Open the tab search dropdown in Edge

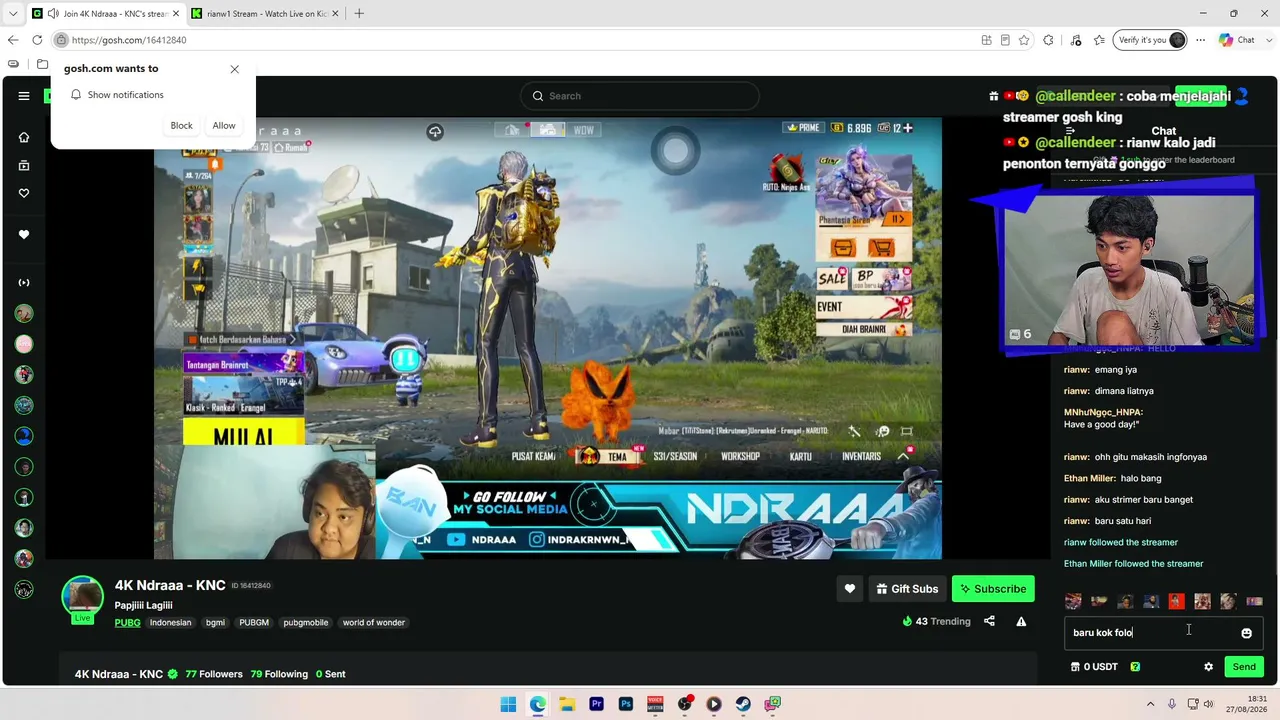pyautogui.click(x=13, y=14)
